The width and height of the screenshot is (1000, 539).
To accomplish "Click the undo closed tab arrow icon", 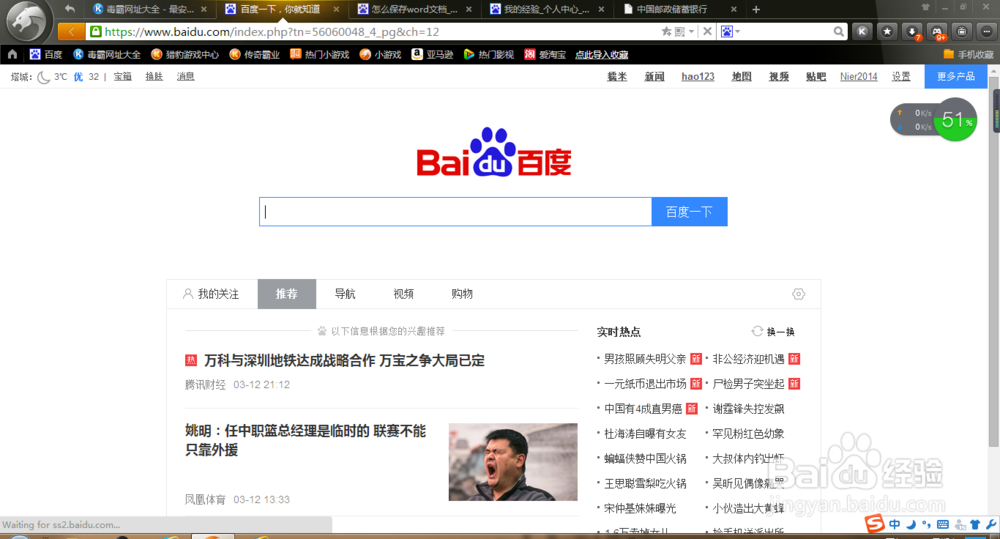I will coord(70,9).
